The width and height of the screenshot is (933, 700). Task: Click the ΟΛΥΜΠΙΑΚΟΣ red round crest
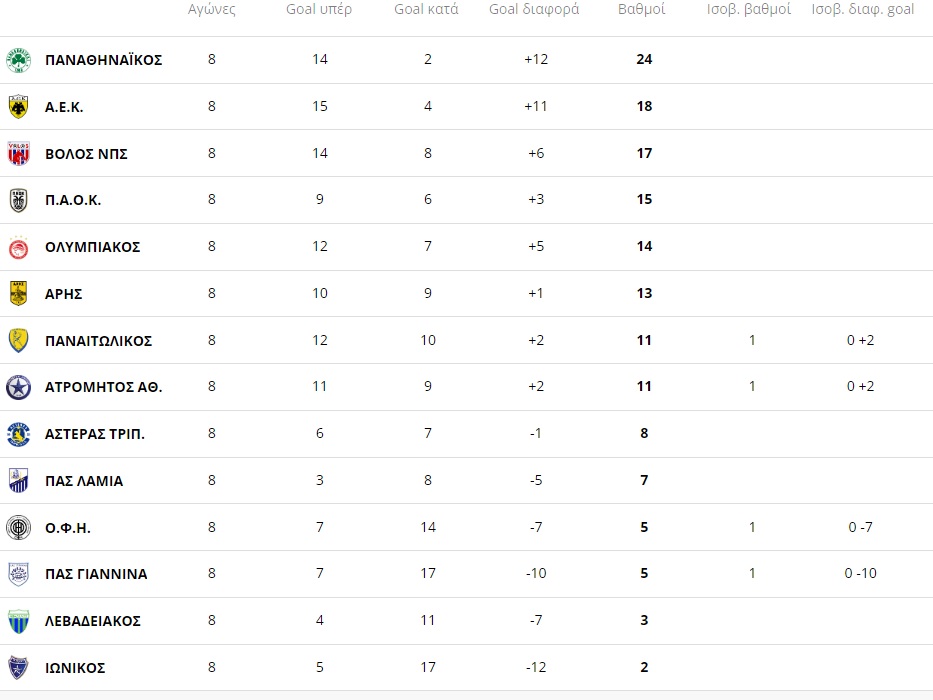(x=18, y=247)
